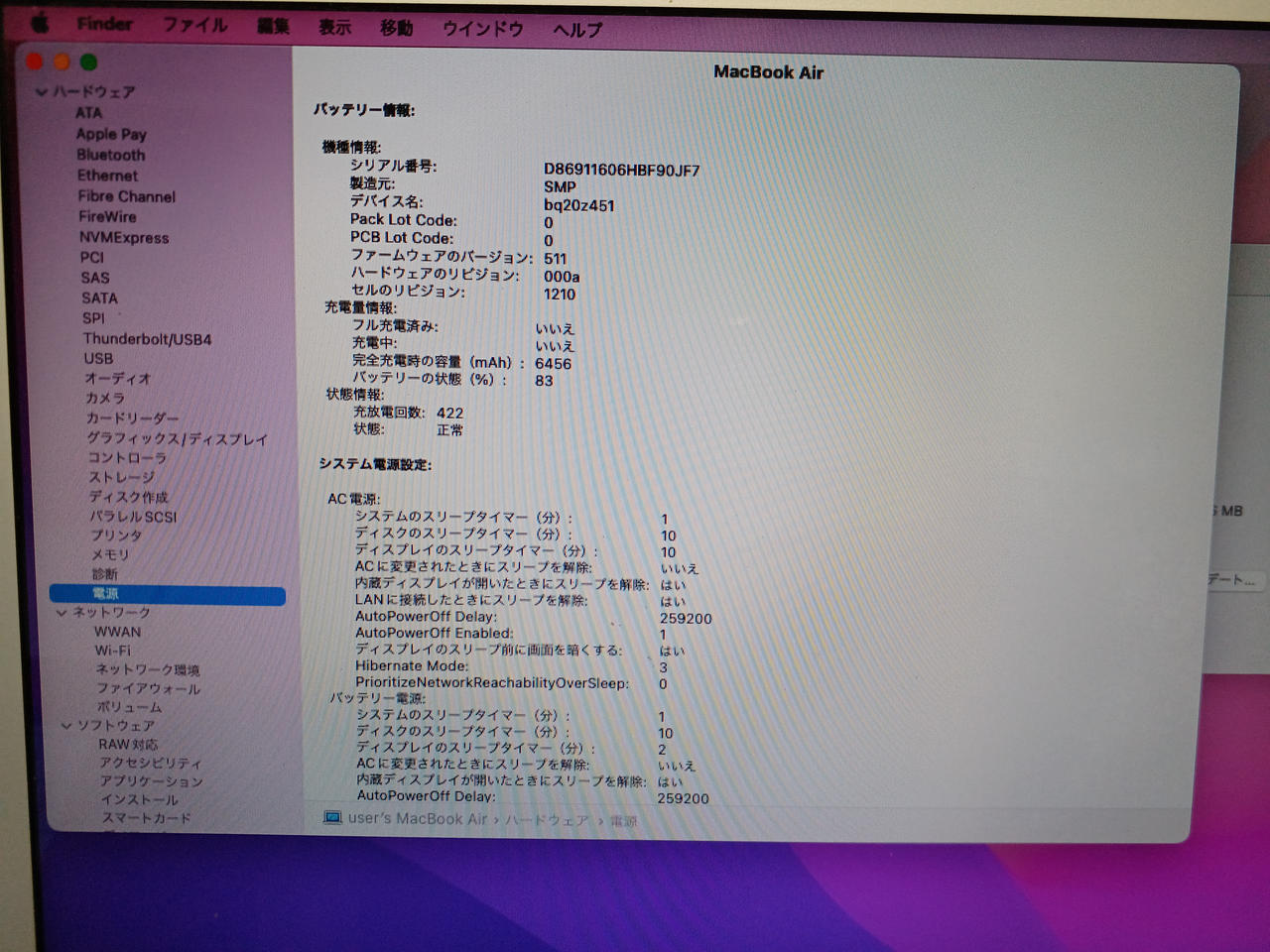Click the battery serial number D86911606HBF90JF7
The width and height of the screenshot is (1270, 952).
(621, 170)
